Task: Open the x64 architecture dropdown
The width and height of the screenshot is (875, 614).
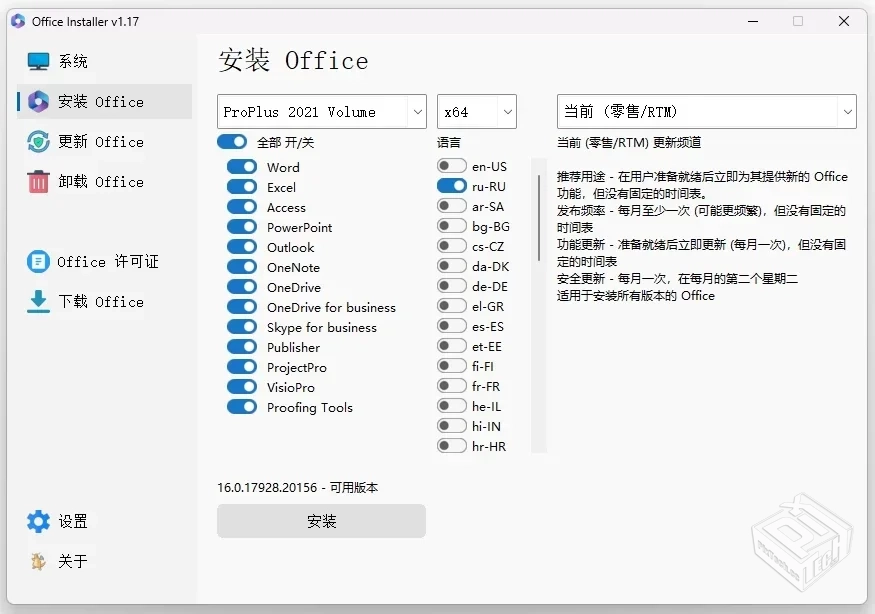Action: pos(476,111)
